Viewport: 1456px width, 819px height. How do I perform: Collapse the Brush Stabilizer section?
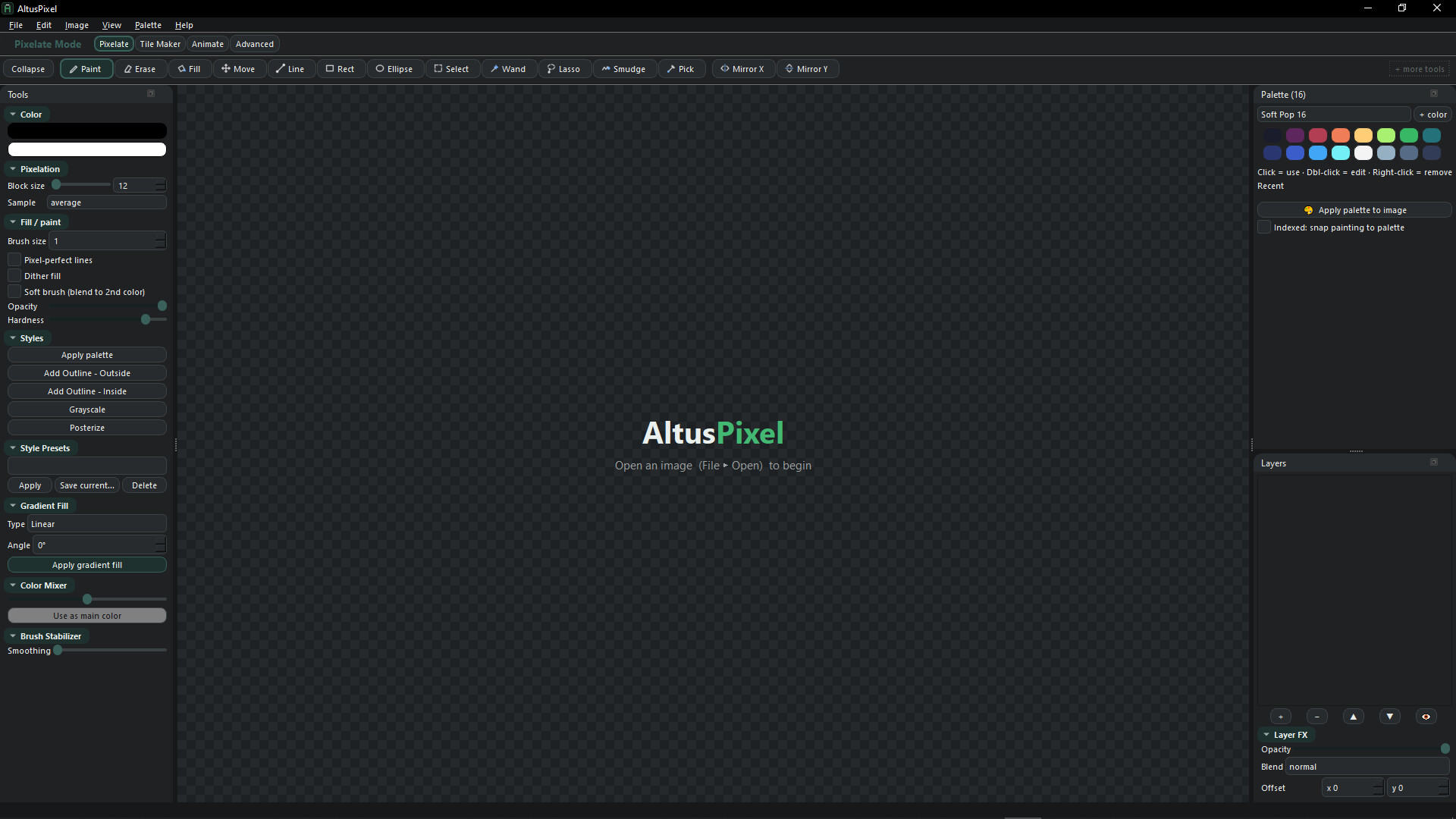(x=47, y=636)
